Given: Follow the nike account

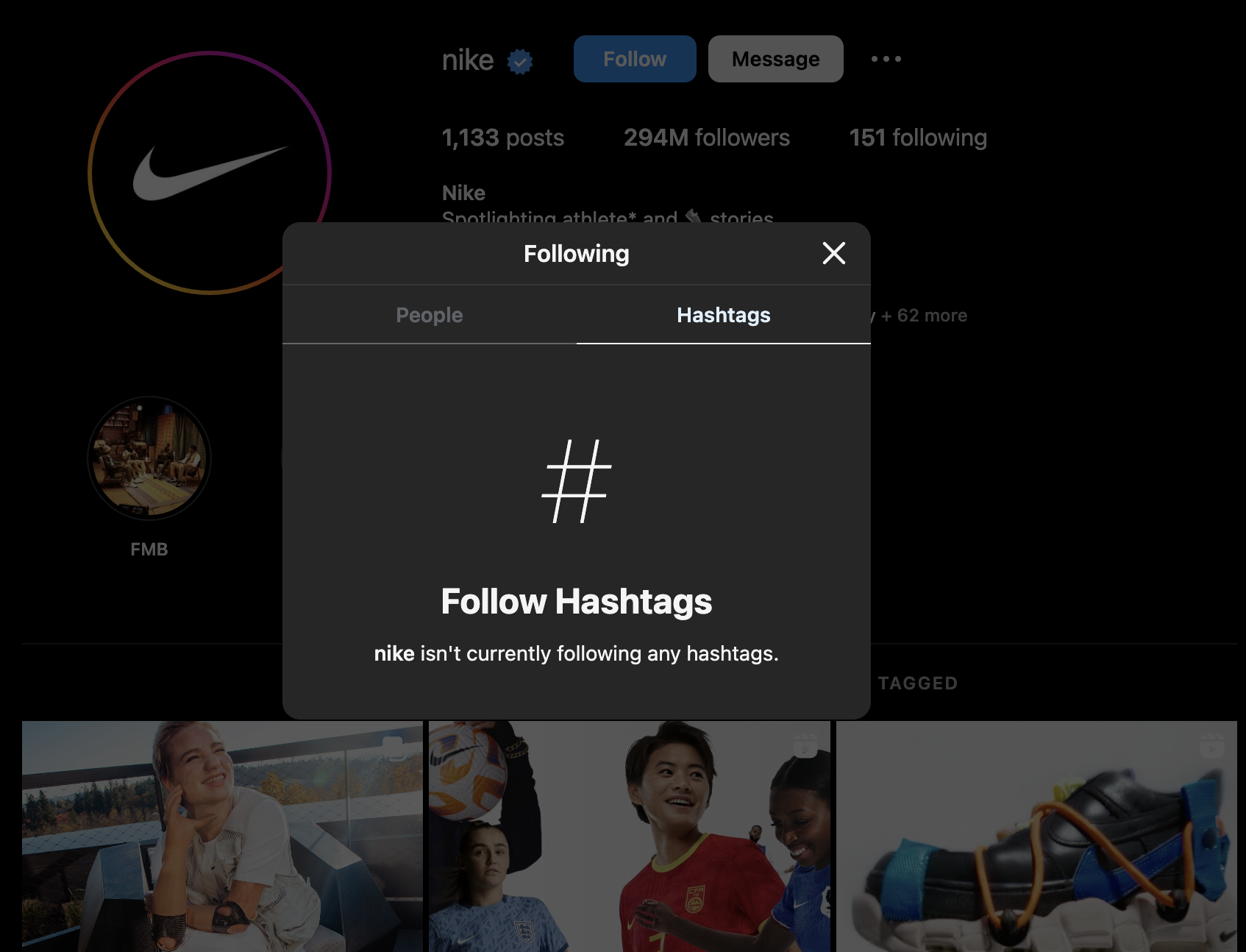Looking at the screenshot, I should (634, 59).
